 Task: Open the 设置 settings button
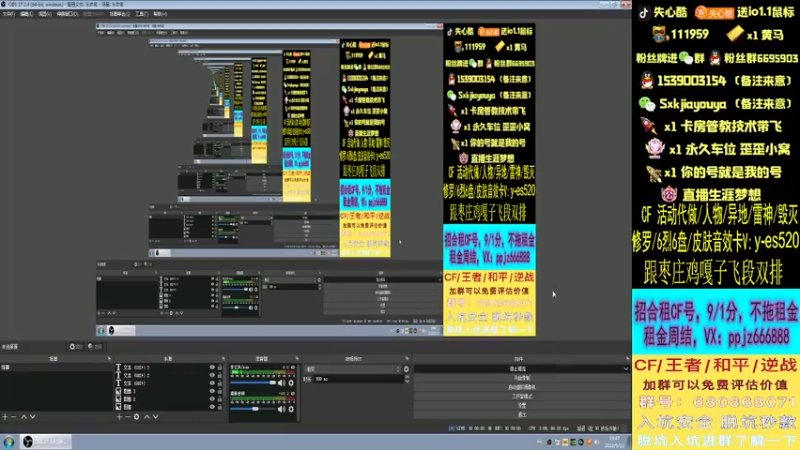click(x=522, y=406)
